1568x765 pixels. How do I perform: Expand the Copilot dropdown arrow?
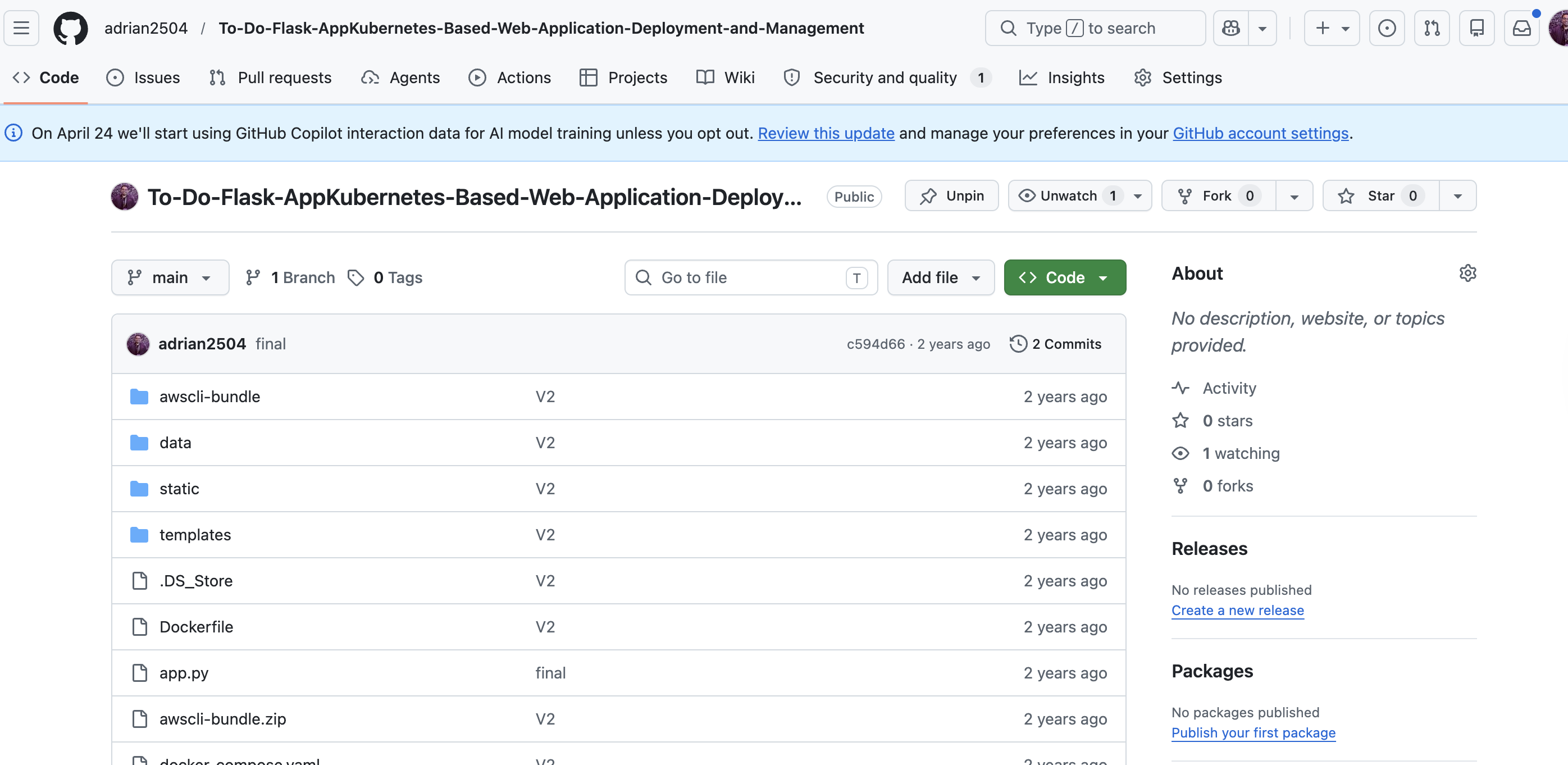click(1262, 28)
